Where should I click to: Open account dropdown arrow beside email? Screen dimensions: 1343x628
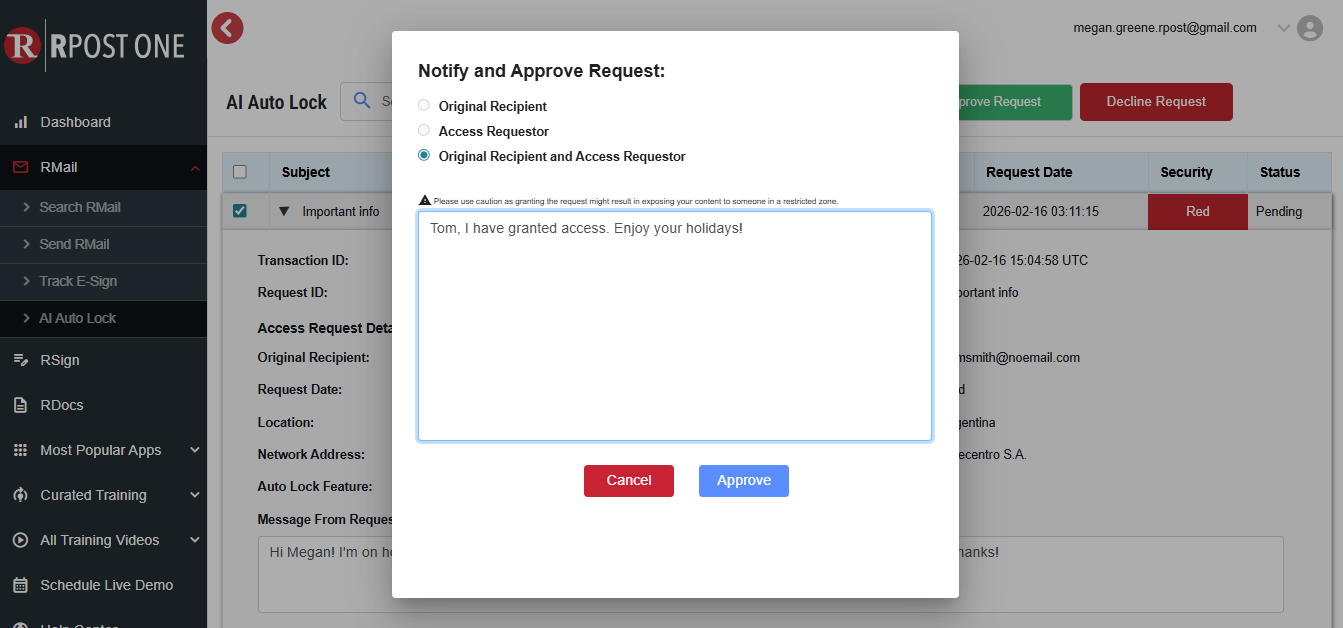point(1284,29)
